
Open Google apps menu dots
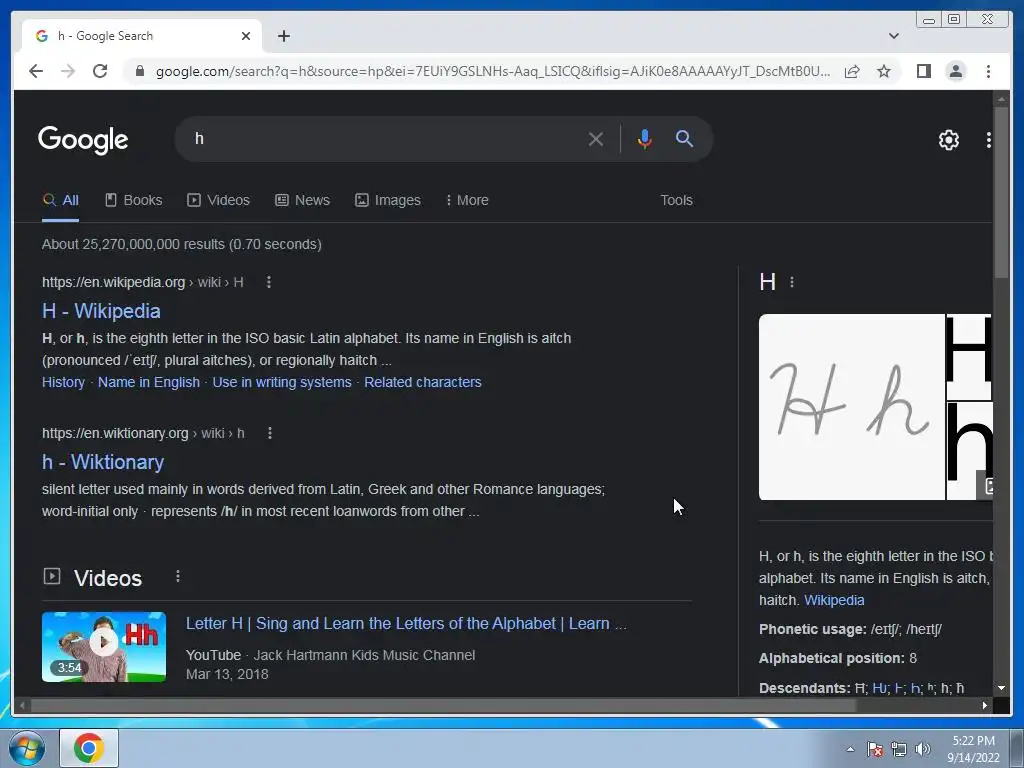point(988,140)
